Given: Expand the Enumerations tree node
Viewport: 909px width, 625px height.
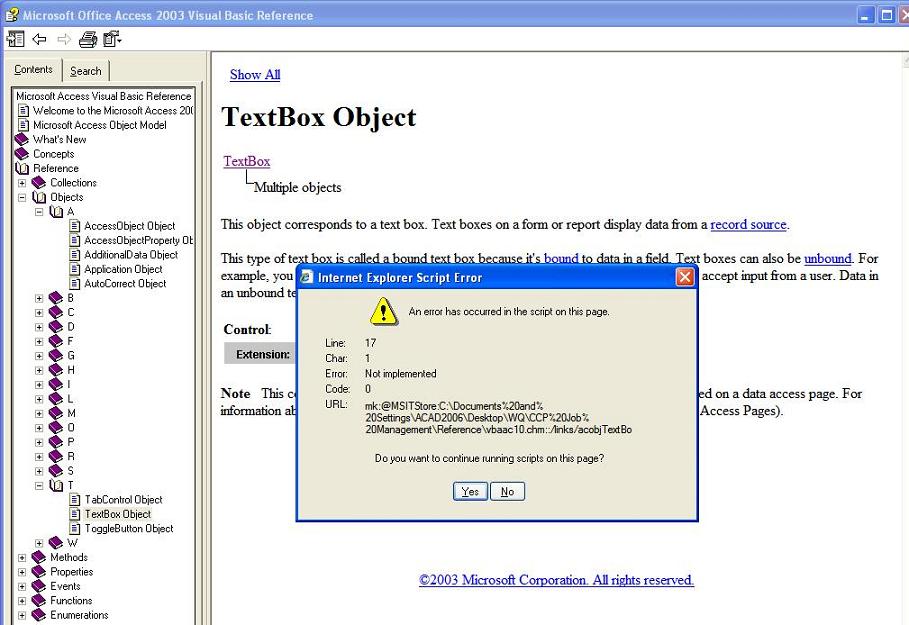Looking at the screenshot, I should [22, 615].
